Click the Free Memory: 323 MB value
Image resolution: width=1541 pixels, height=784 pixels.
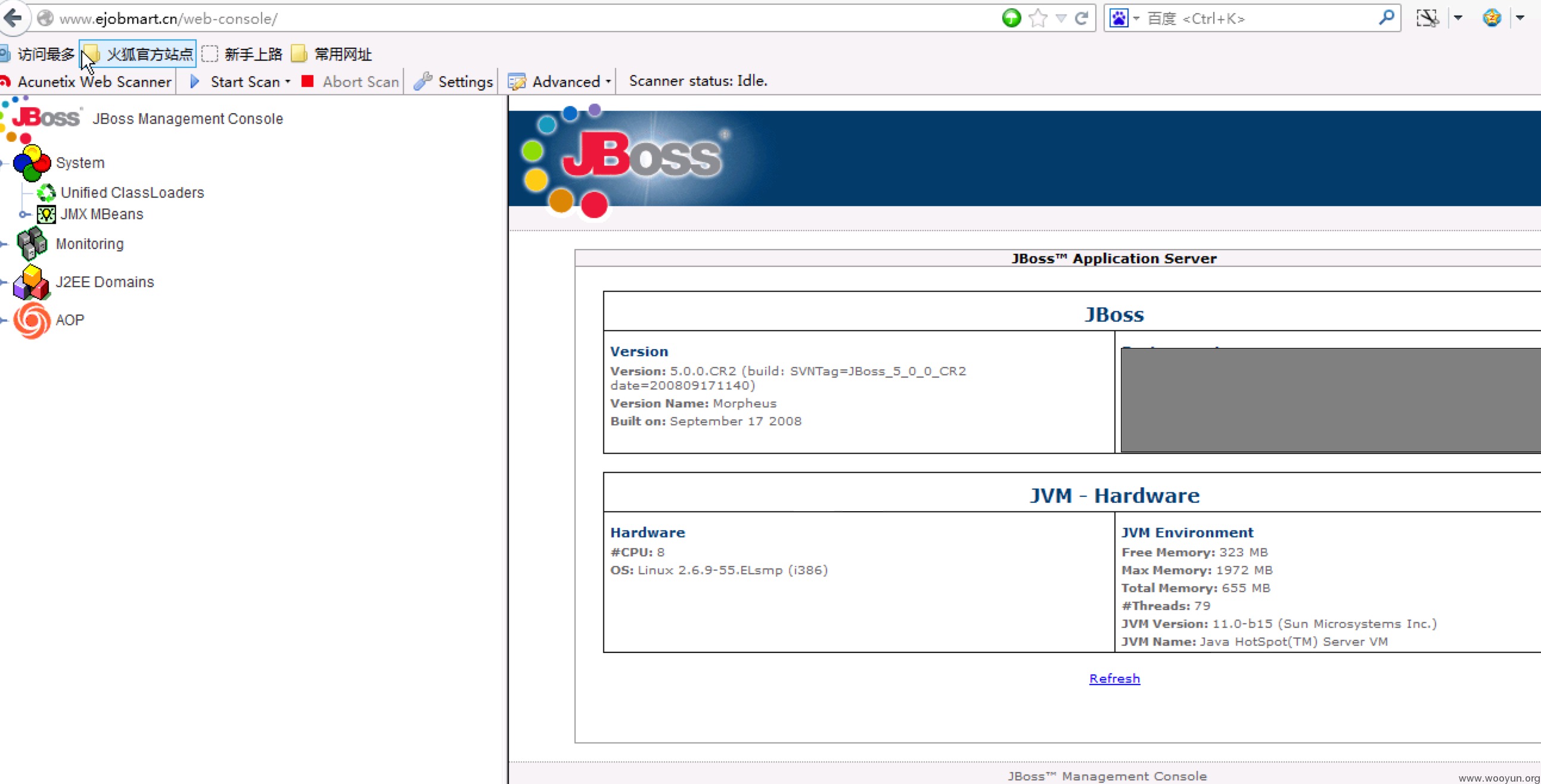pos(1195,553)
